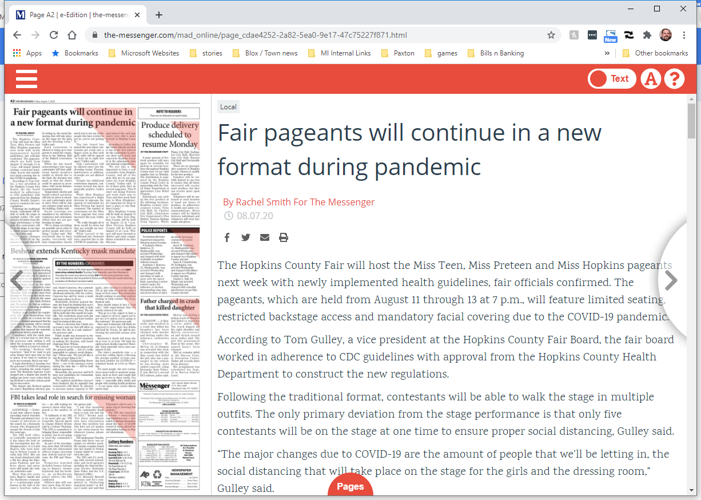Click the dark square extension icon

tap(592, 35)
